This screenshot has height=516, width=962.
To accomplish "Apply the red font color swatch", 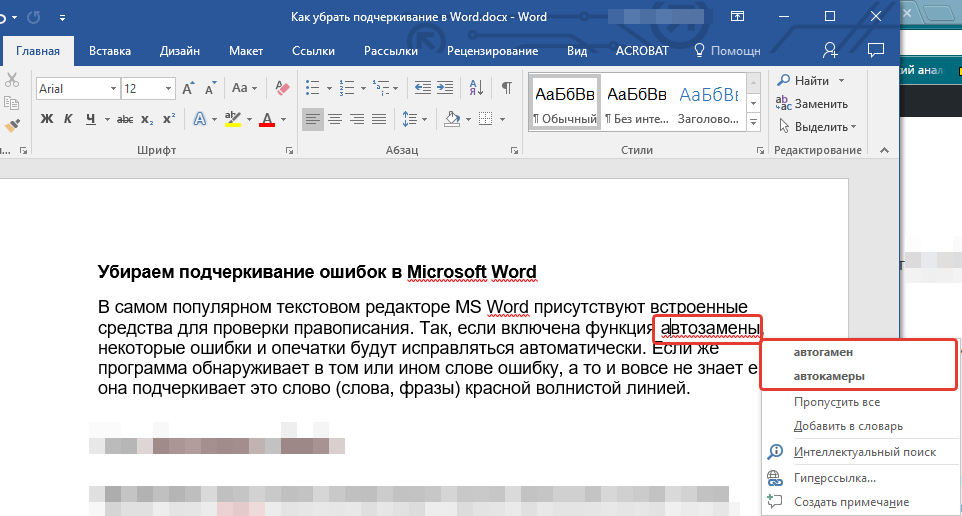I will [x=267, y=119].
